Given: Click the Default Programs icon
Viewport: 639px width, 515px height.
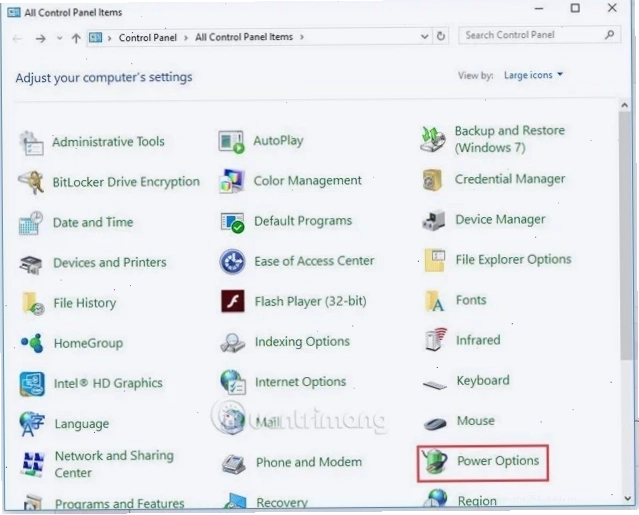Looking at the screenshot, I should tap(232, 222).
